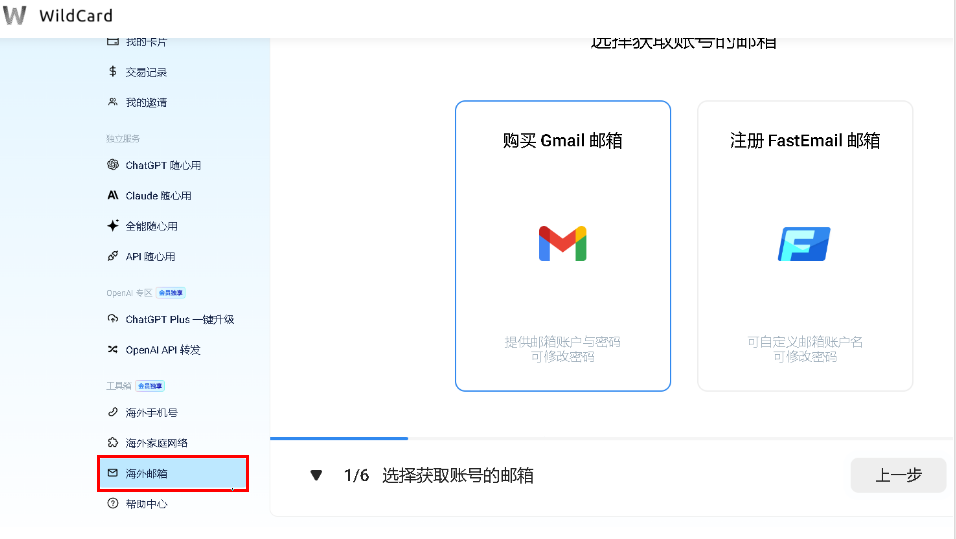
Task: Click the 独立服务 section label
Action: point(123,138)
